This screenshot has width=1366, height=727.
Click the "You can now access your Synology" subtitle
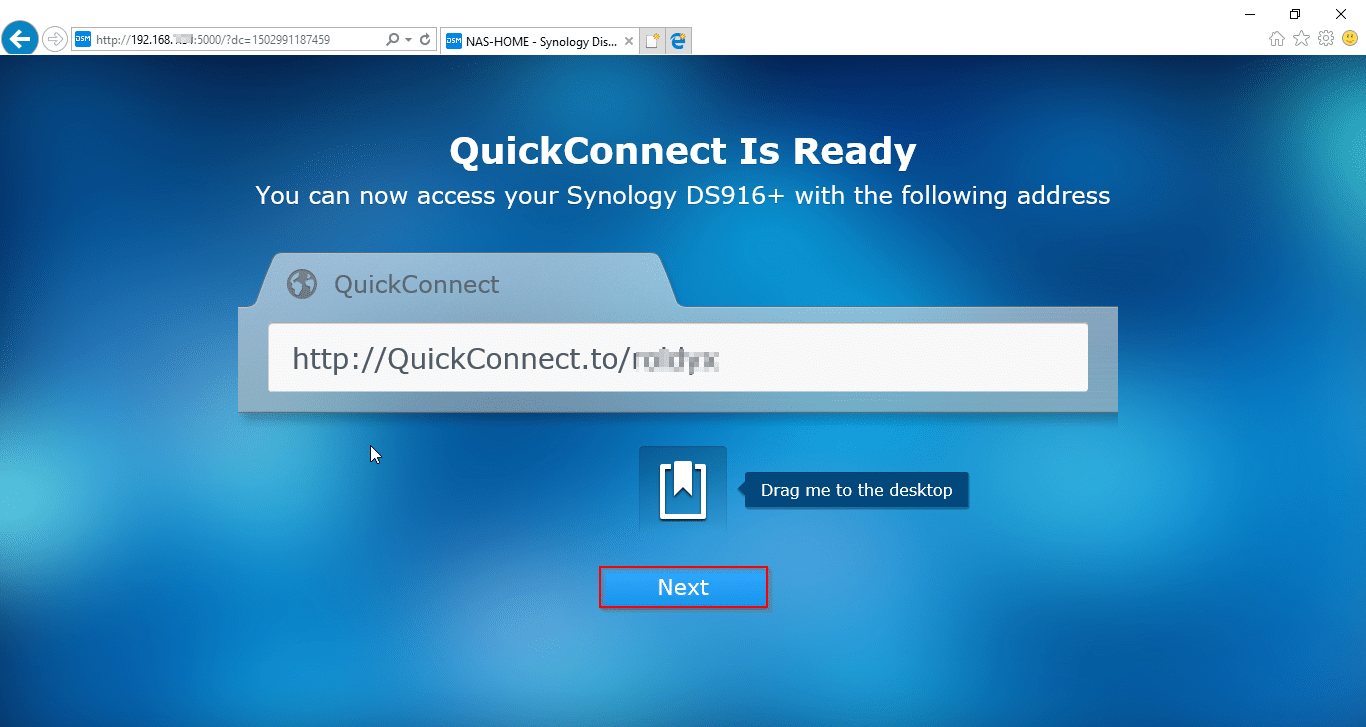[683, 195]
